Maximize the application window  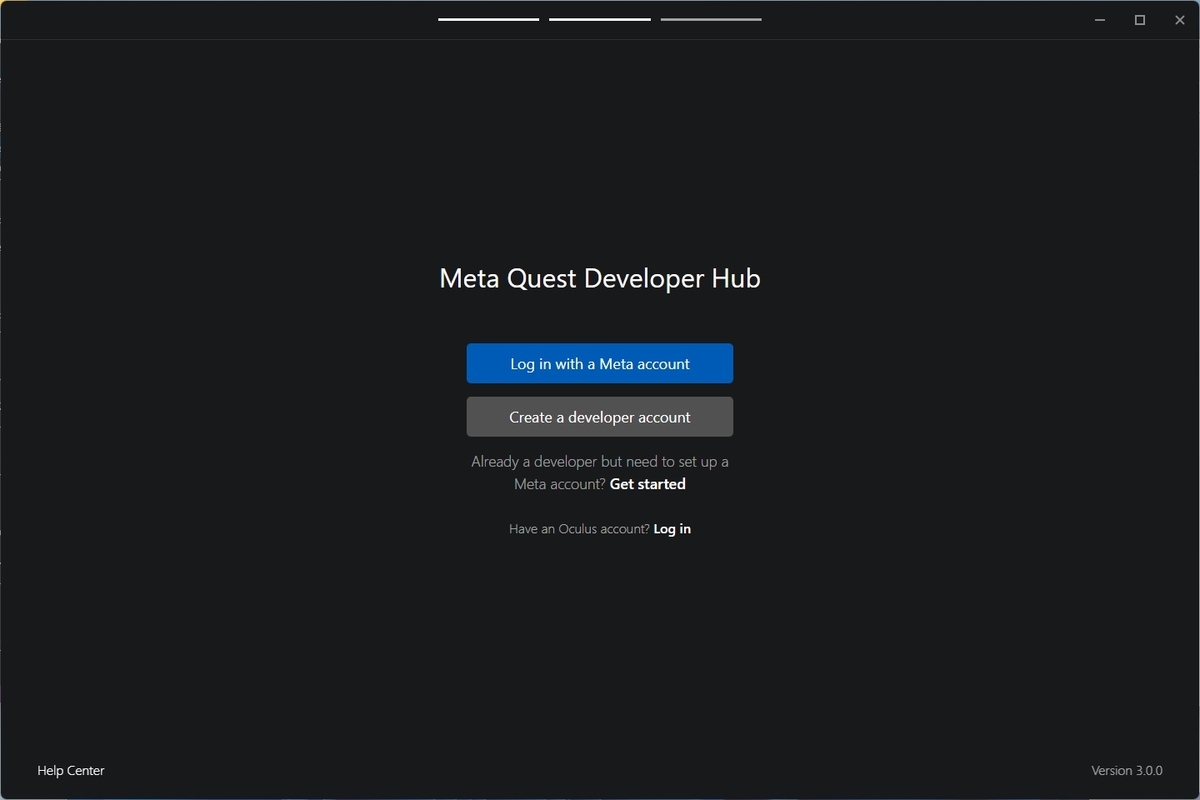click(x=1139, y=19)
